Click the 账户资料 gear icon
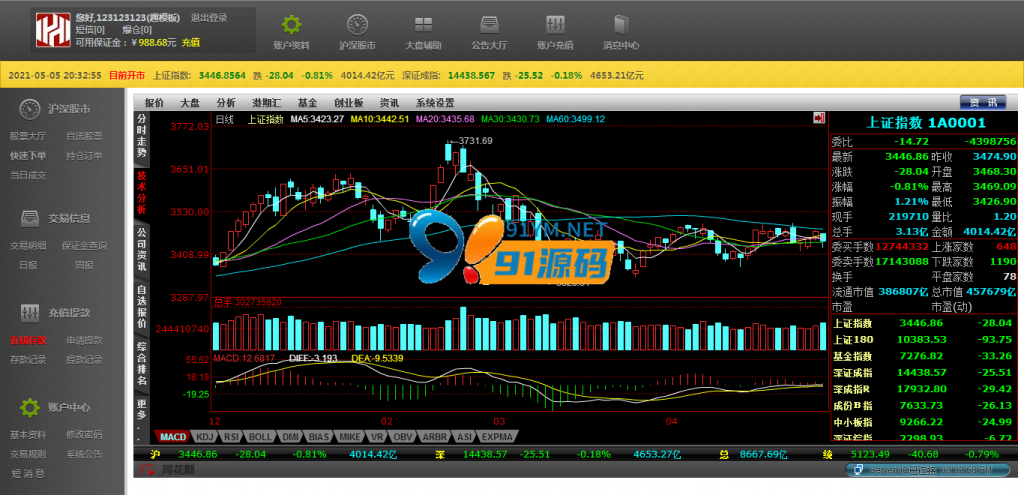The image size is (1024, 495). 291,25
